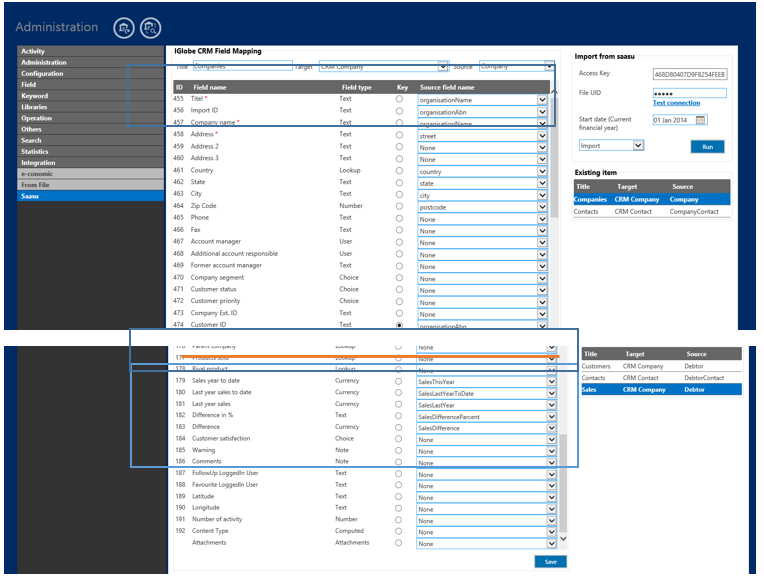Select the Key radio for Country row

(400, 171)
